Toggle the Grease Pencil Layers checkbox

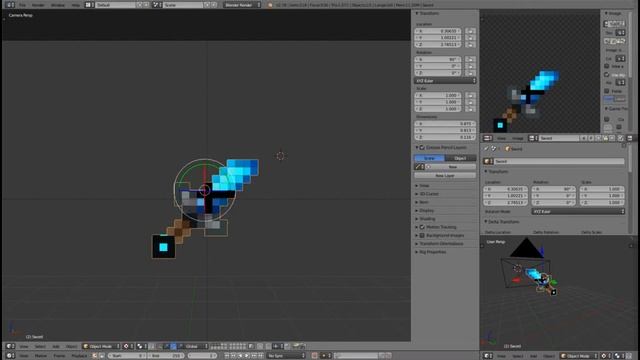pyautogui.click(x=422, y=147)
